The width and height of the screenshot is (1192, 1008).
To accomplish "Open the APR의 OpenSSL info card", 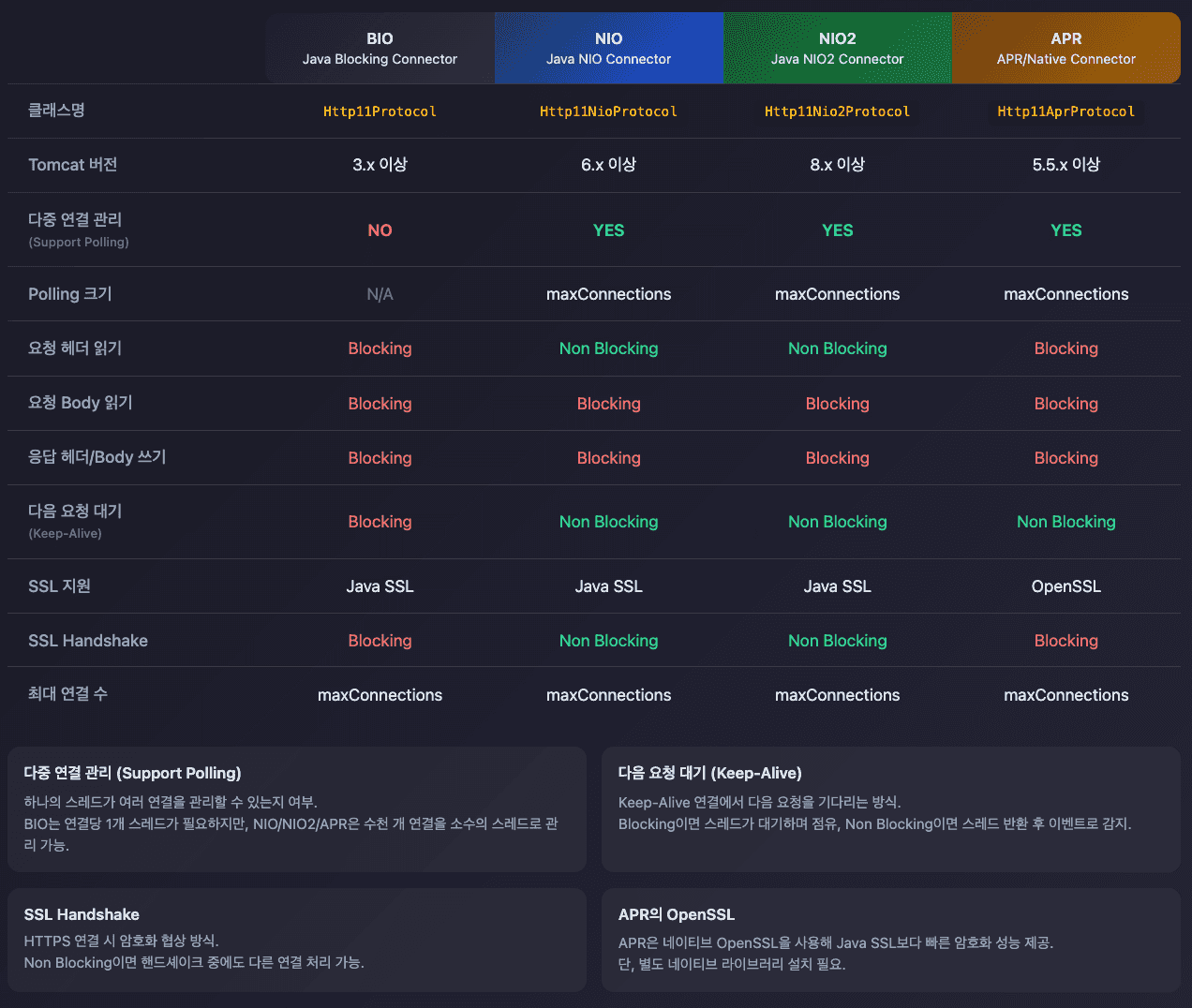I will coord(890,940).
